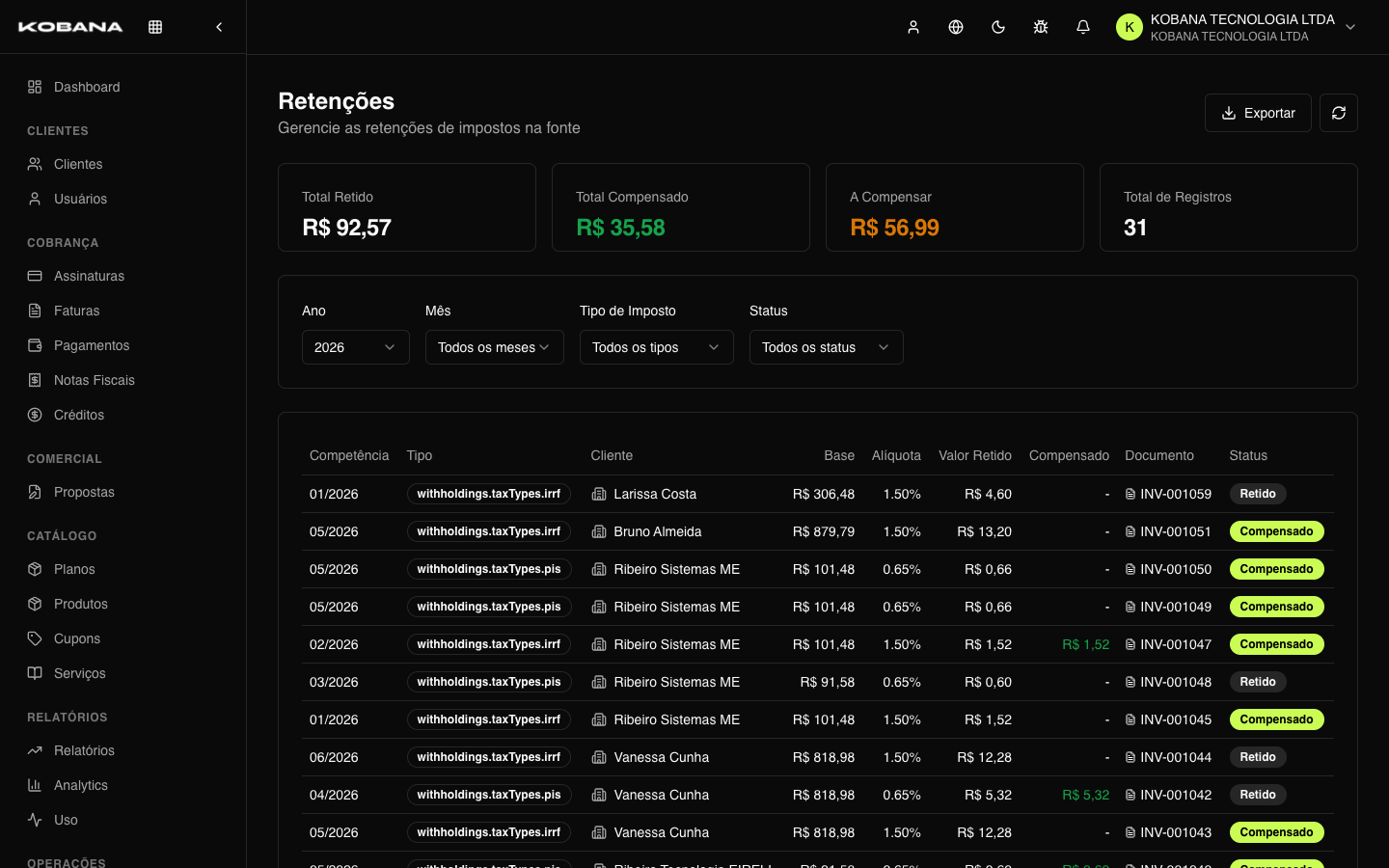Image resolution: width=1389 pixels, height=868 pixels.
Task: Open the apps grid icon
Action: (155, 27)
